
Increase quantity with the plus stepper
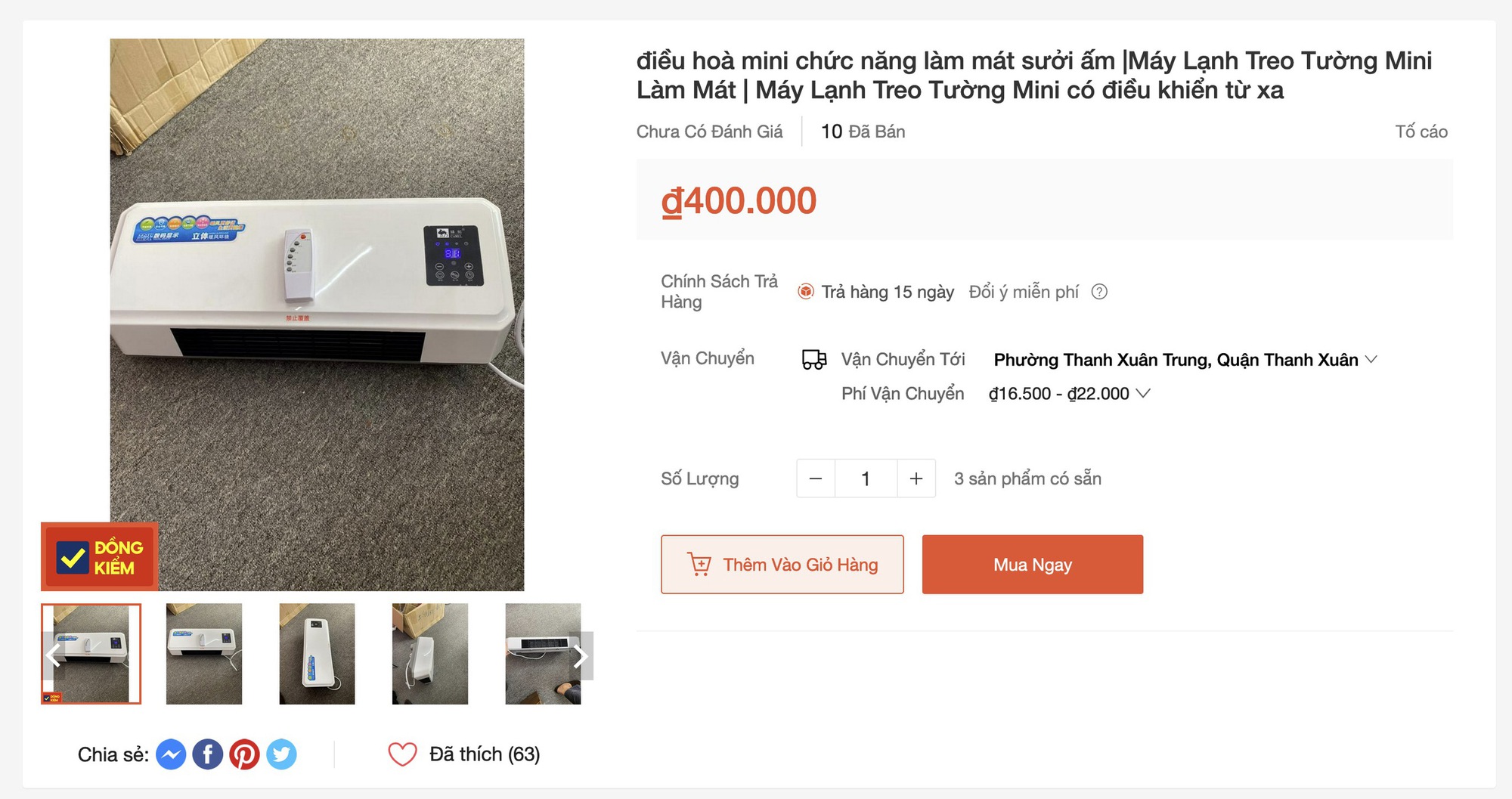point(916,478)
